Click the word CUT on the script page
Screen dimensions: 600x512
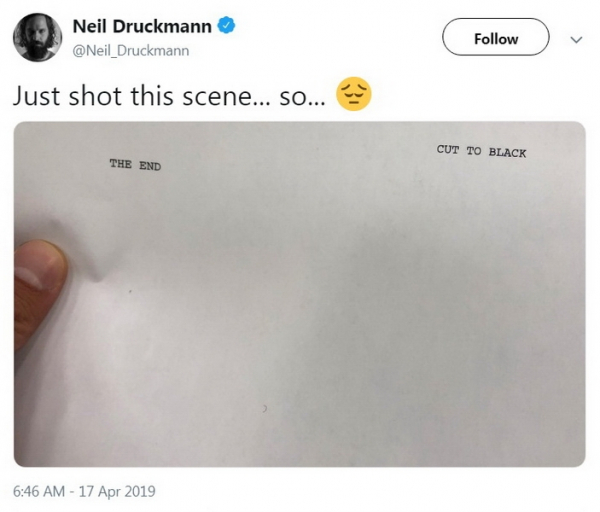(448, 149)
